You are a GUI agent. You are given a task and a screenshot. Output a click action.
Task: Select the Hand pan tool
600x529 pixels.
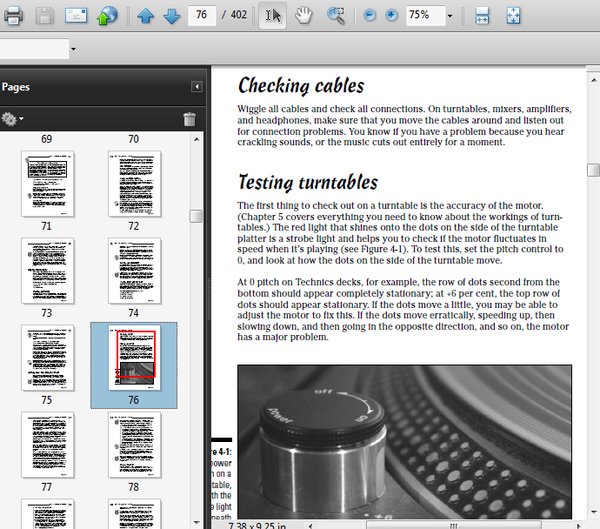coord(304,15)
